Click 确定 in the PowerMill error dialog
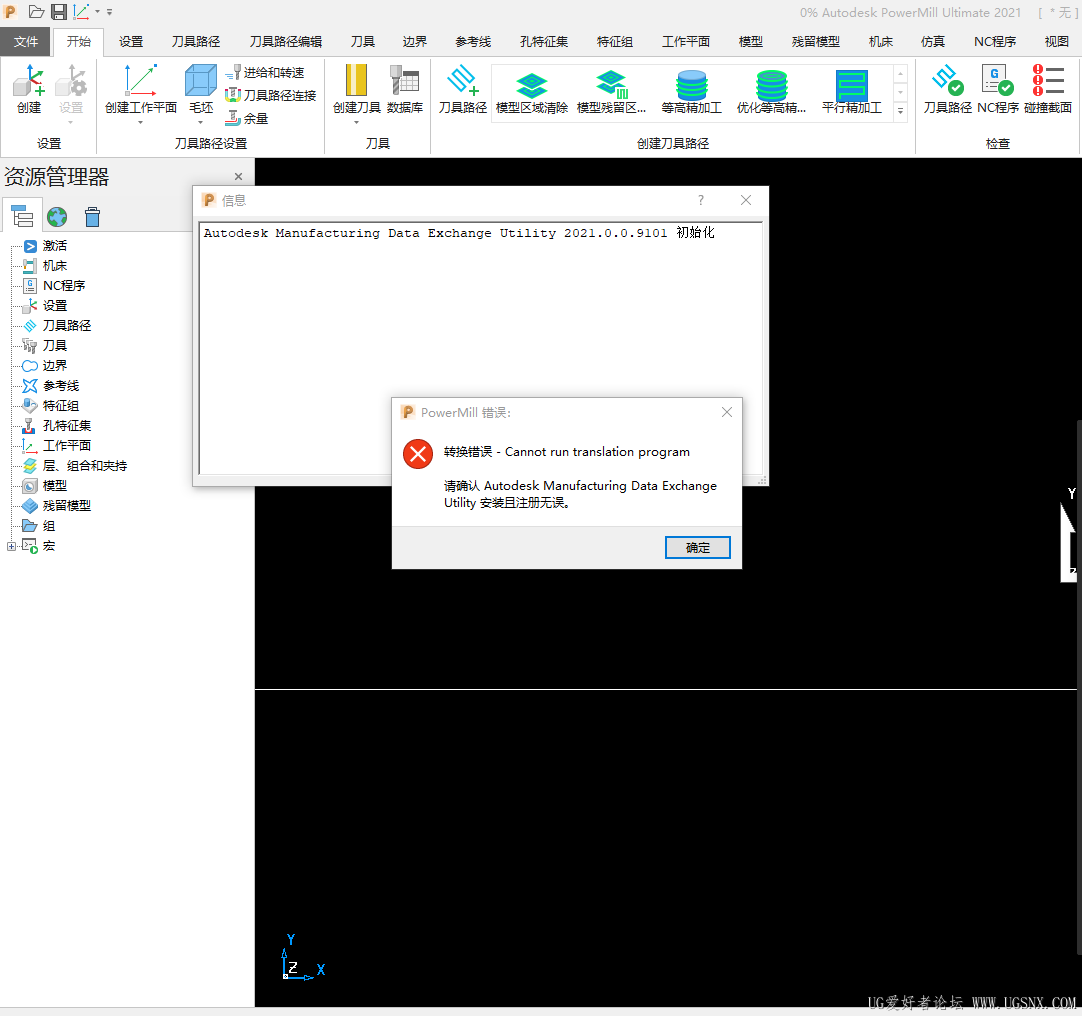 click(x=697, y=547)
